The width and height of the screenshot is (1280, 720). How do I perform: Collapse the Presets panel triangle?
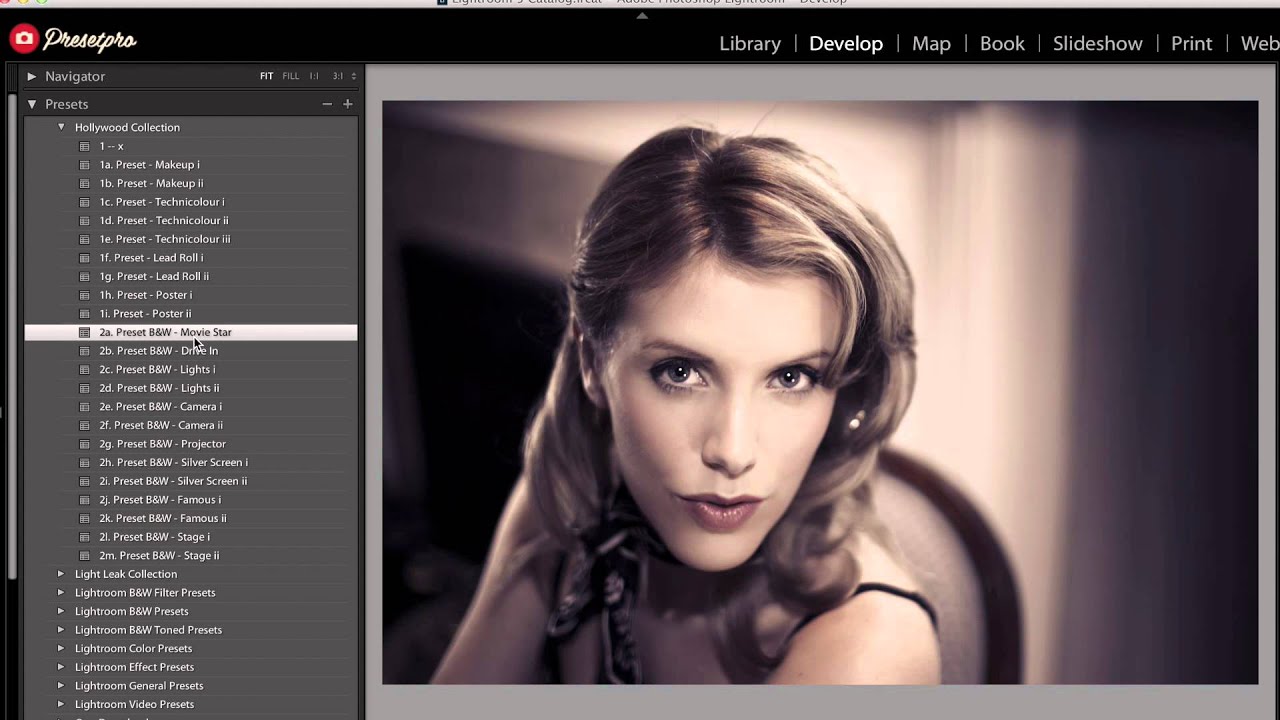click(31, 104)
